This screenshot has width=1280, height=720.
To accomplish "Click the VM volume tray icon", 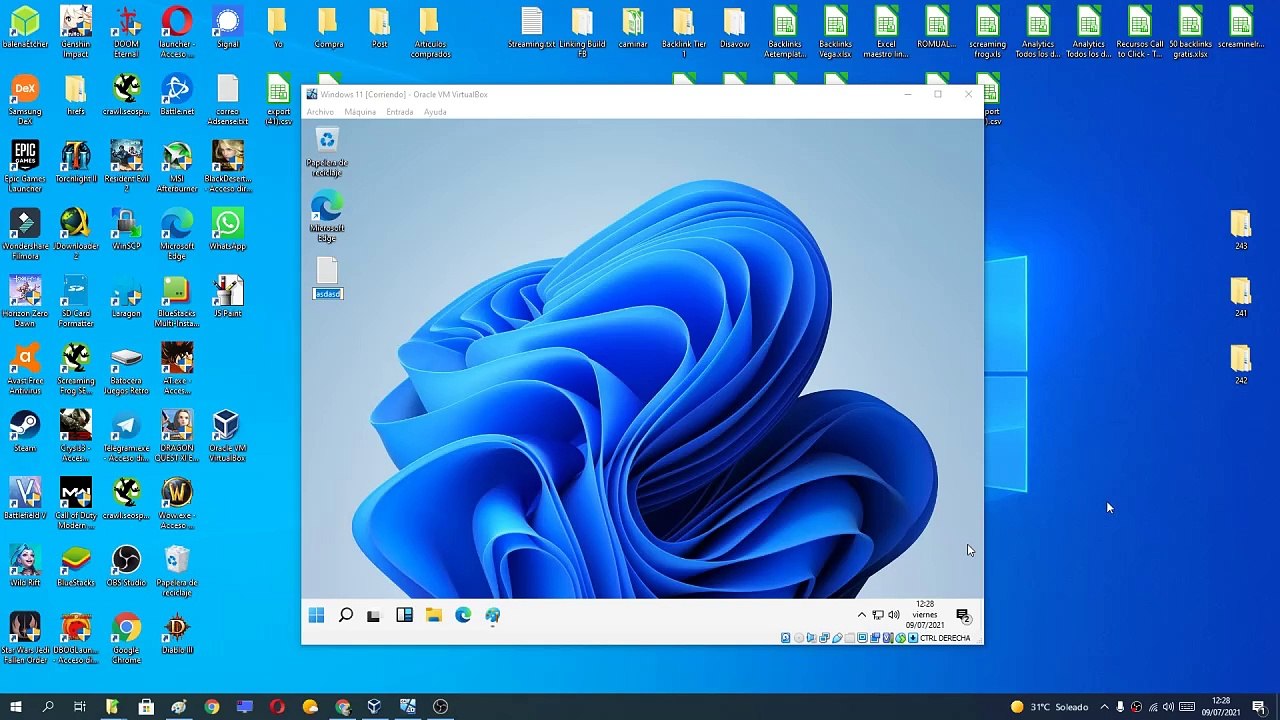I will [894, 615].
